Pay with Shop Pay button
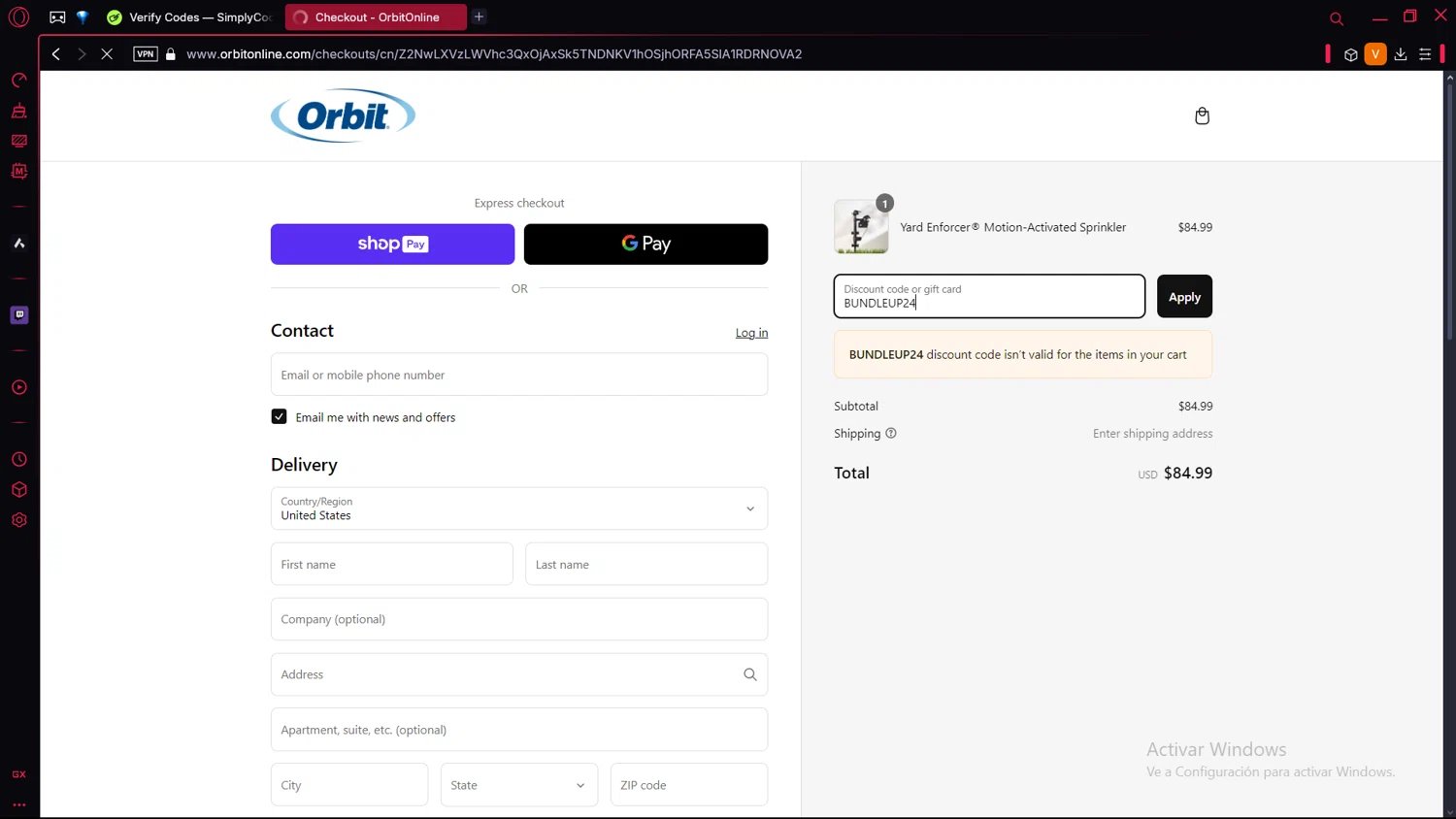This screenshot has width=1456, height=819. tap(392, 245)
